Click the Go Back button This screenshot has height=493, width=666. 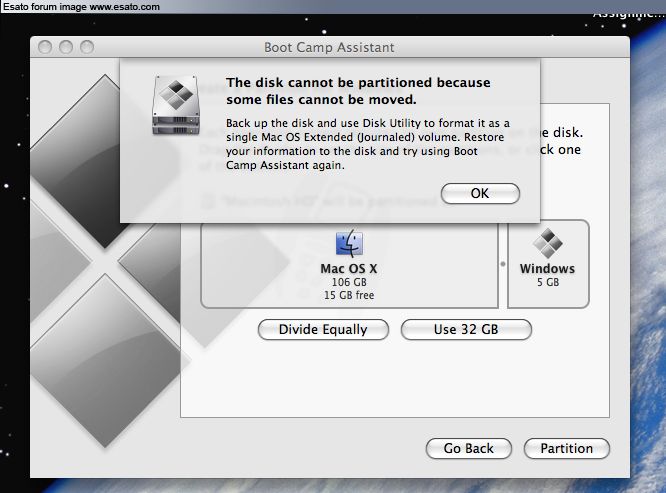tap(468, 449)
